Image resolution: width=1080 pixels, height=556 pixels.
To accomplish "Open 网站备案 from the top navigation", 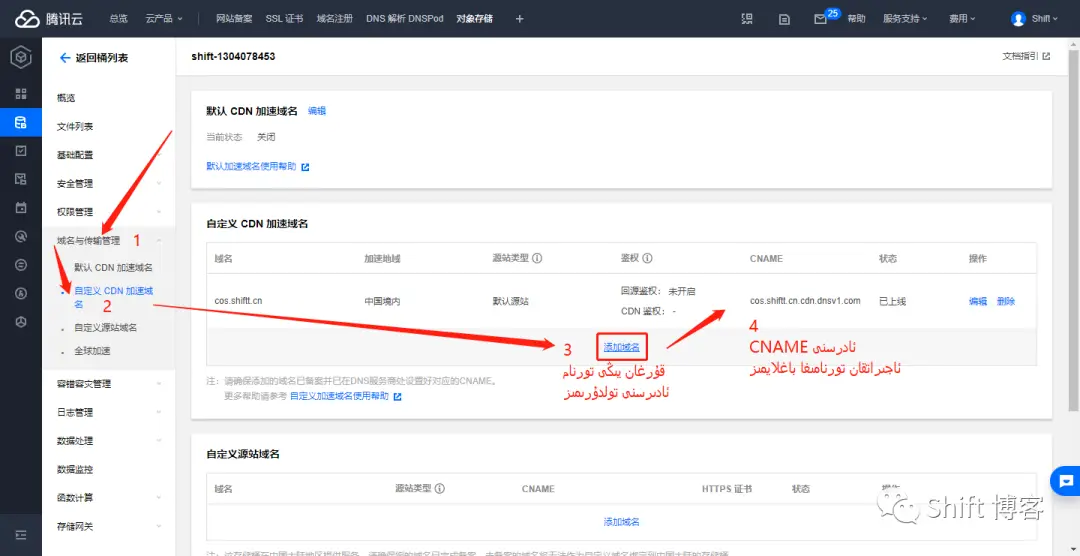I will point(234,19).
